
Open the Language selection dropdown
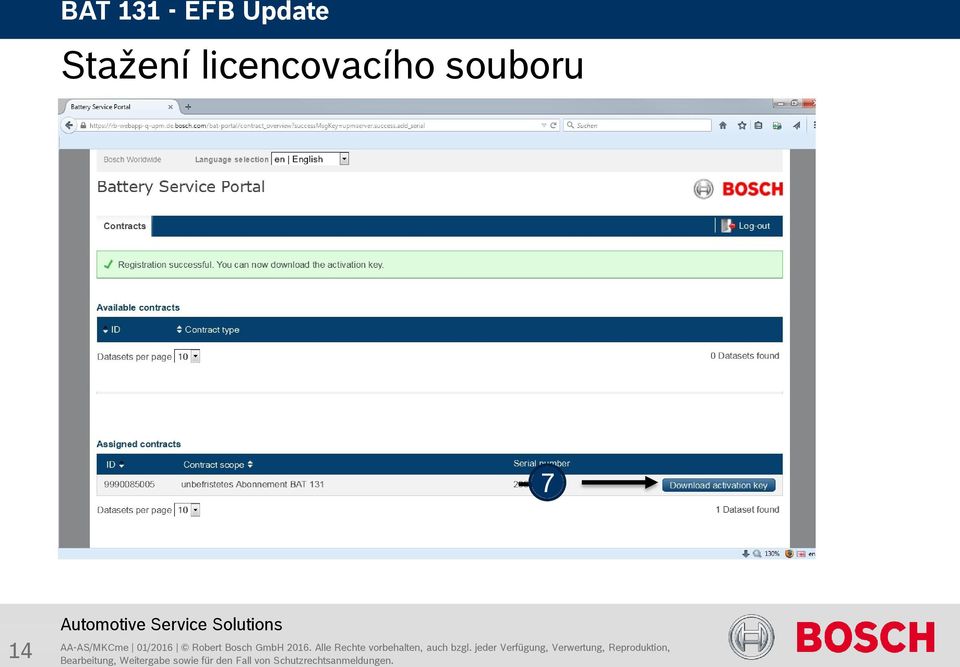[x=310, y=159]
